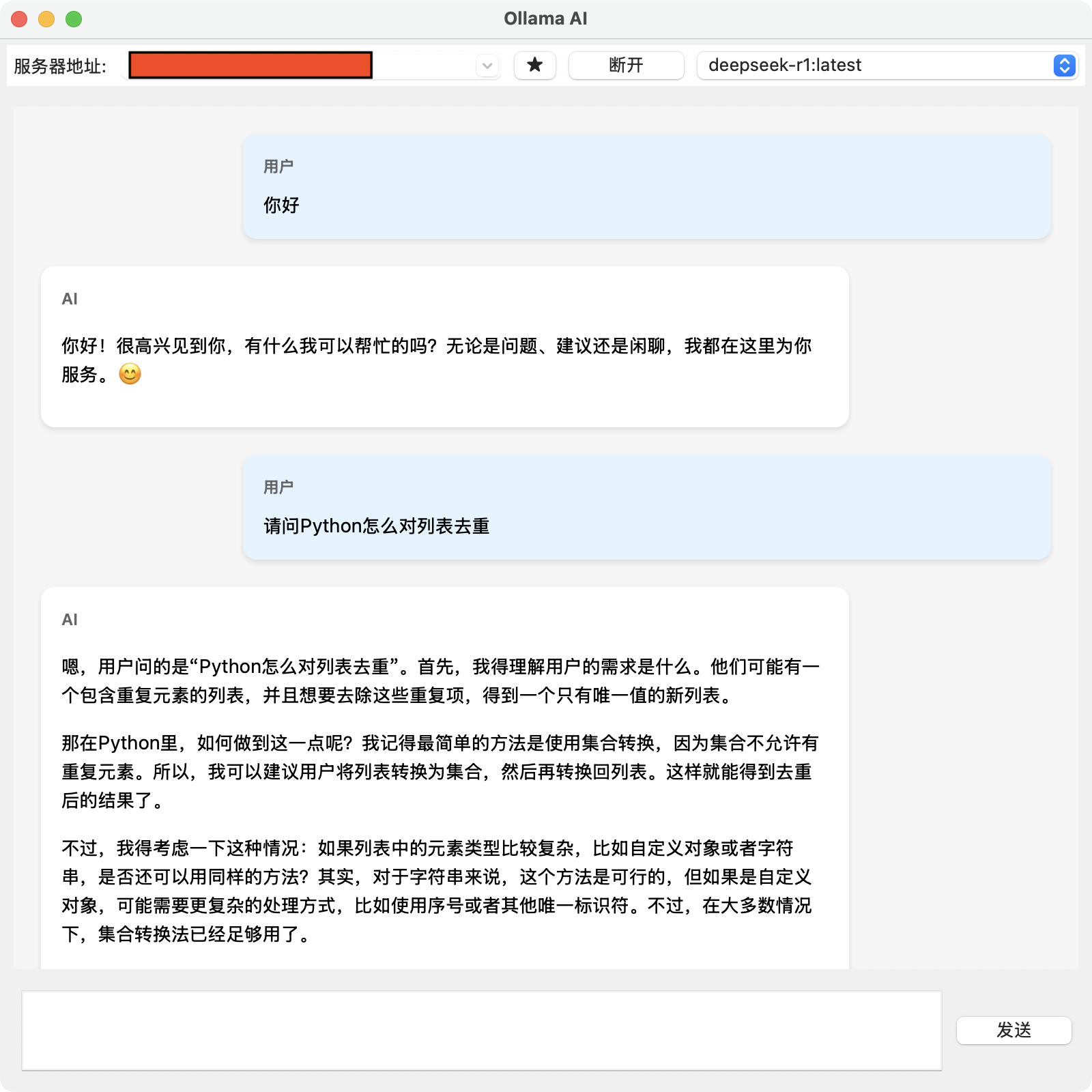Click the 用户 label above 你好

(x=278, y=167)
